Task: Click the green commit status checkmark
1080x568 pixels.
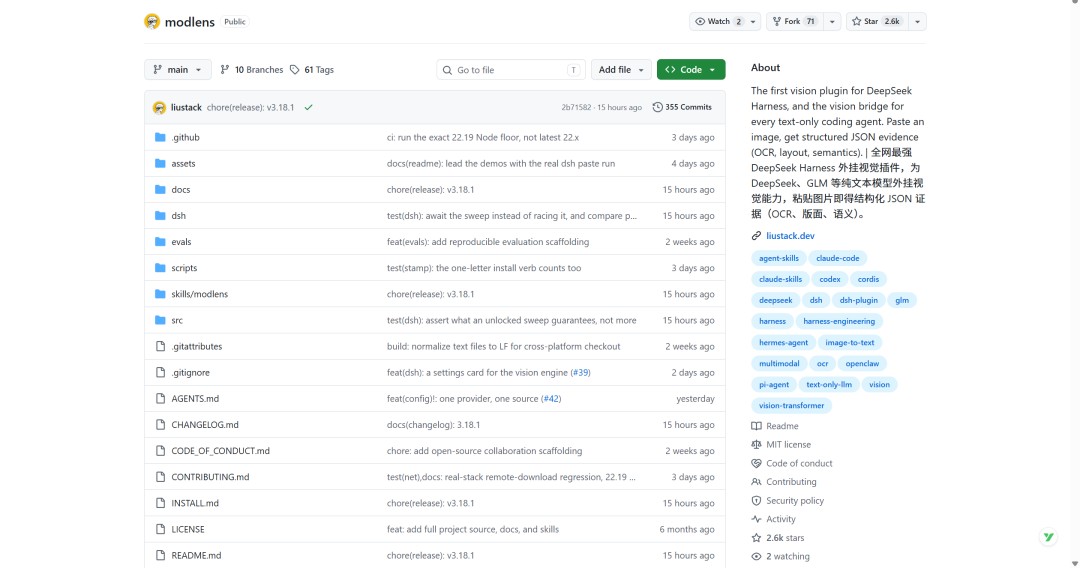Action: pyautogui.click(x=309, y=107)
